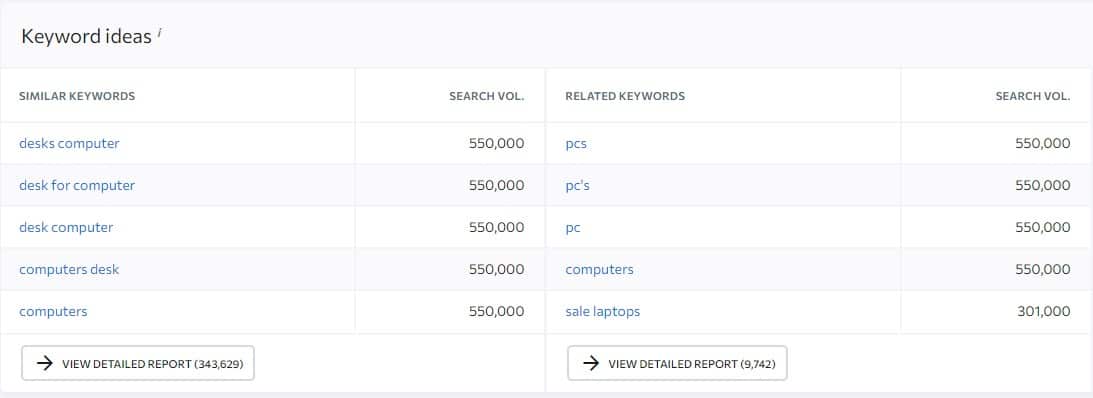
Task: Open 'computers' link under Similar Keywords
Action: coord(53,312)
